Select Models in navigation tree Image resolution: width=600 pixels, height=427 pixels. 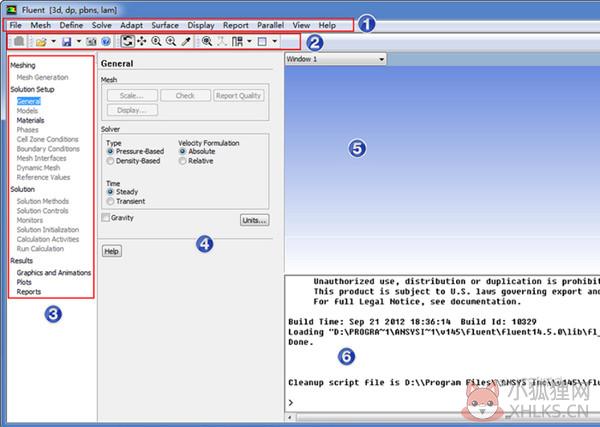(x=27, y=111)
